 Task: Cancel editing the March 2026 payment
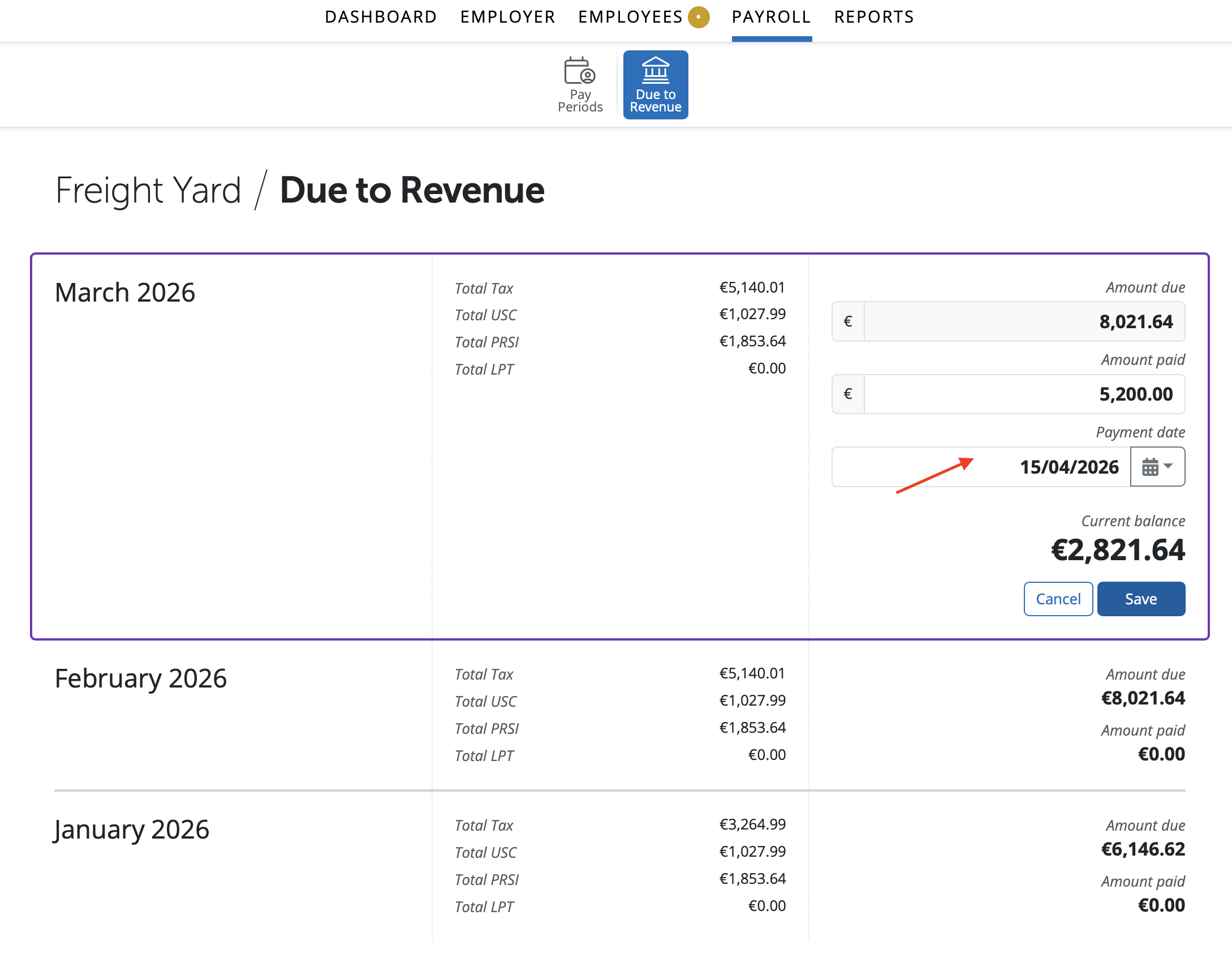pyautogui.click(x=1058, y=599)
